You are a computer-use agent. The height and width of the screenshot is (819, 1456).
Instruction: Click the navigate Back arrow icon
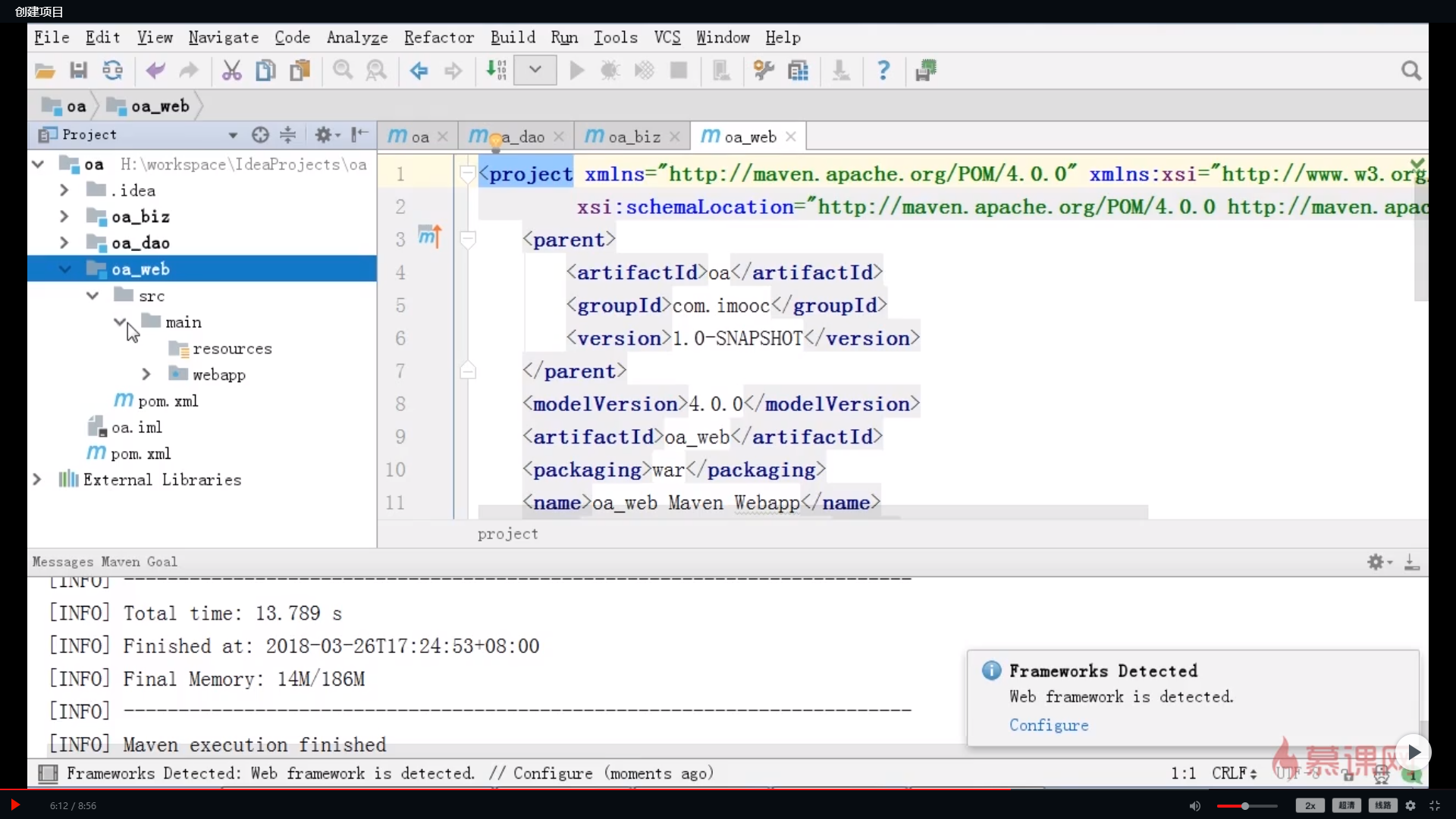419,71
